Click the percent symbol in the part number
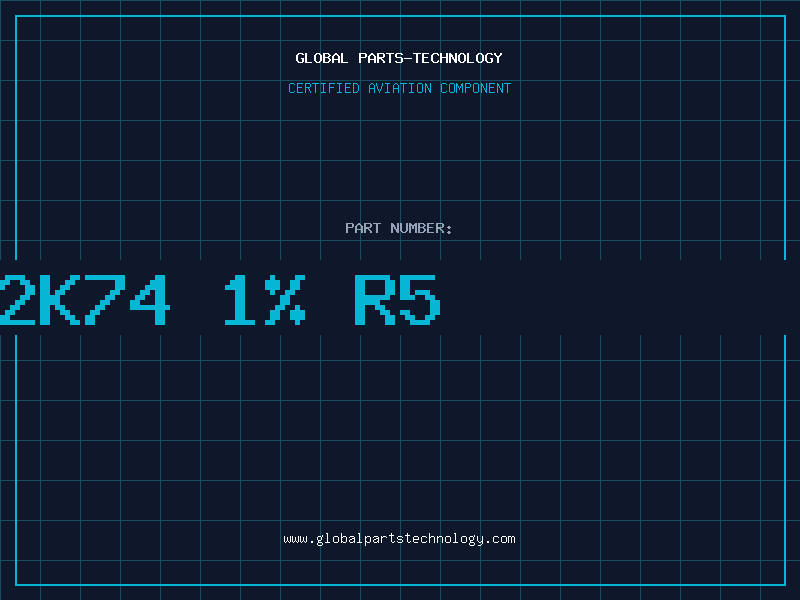The image size is (800, 600). (285, 300)
